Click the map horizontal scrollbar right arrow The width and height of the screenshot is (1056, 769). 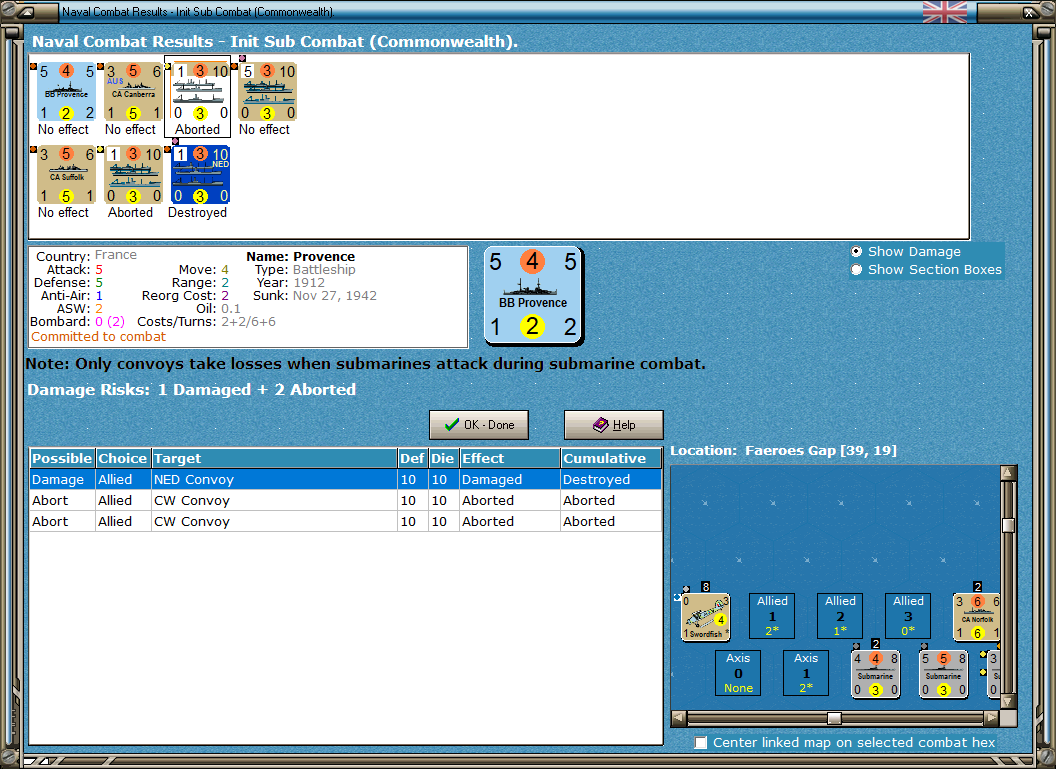pyautogui.click(x=991, y=718)
